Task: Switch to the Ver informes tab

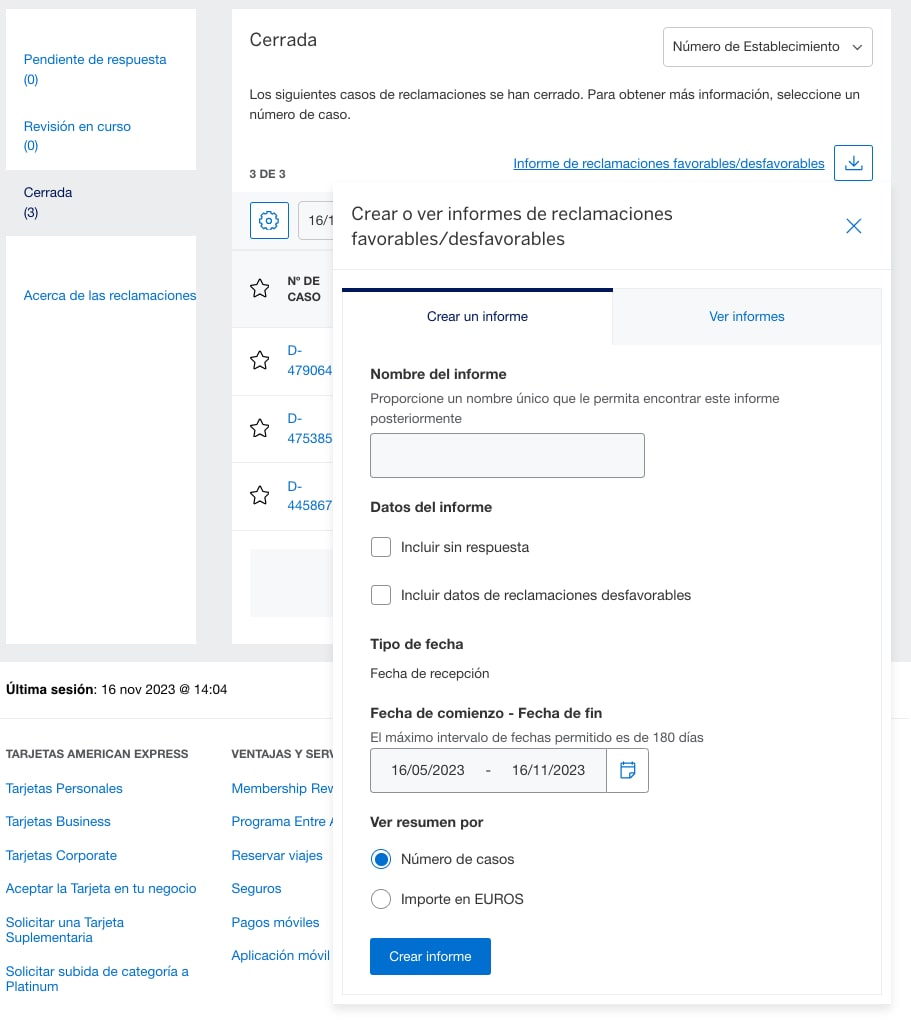Action: [x=746, y=317]
